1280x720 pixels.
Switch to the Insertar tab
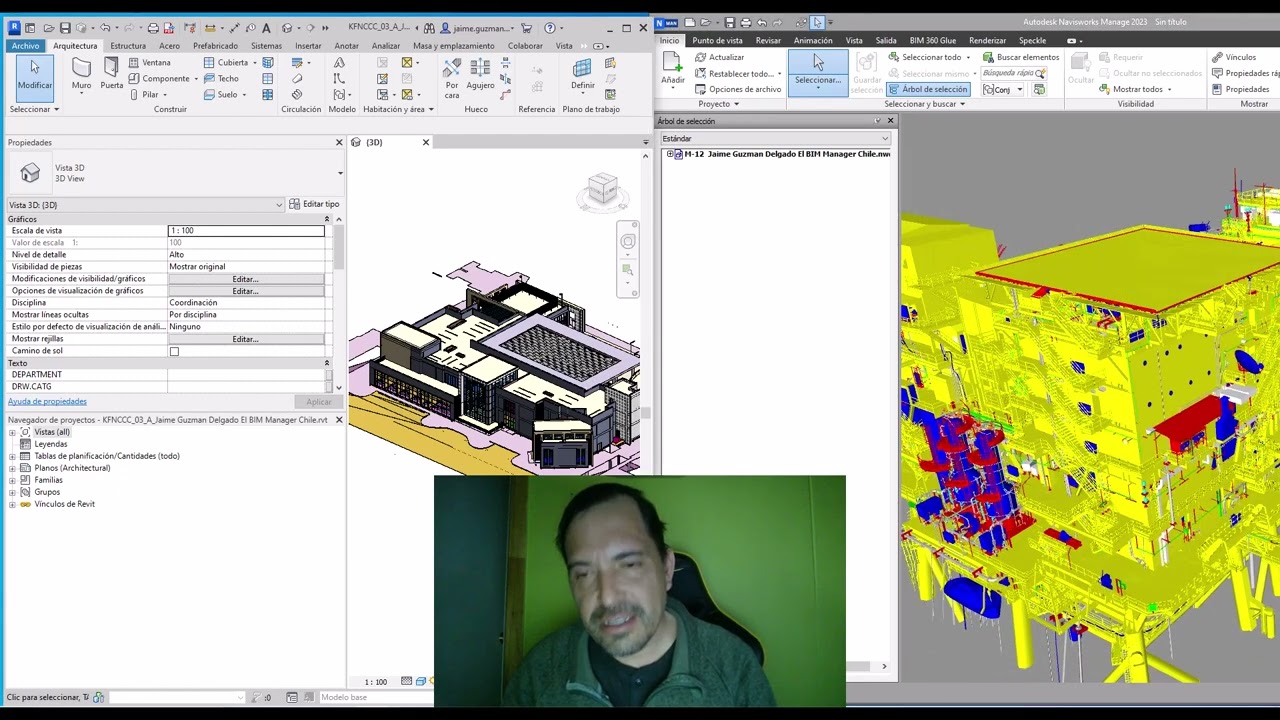(x=308, y=45)
